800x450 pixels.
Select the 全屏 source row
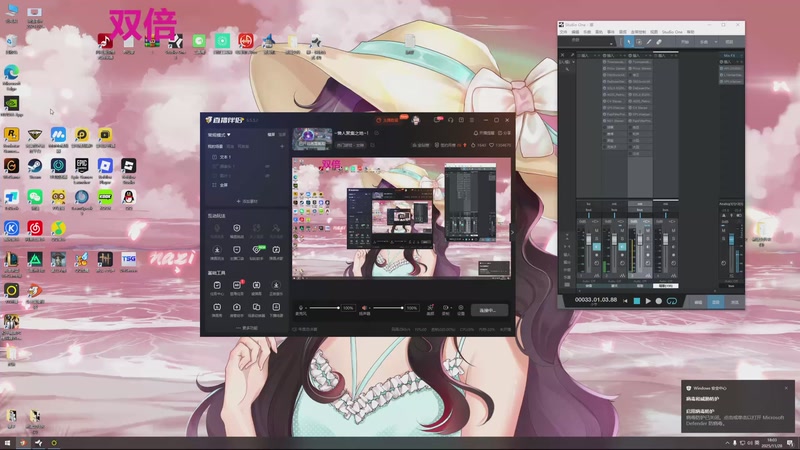[x=248, y=185]
